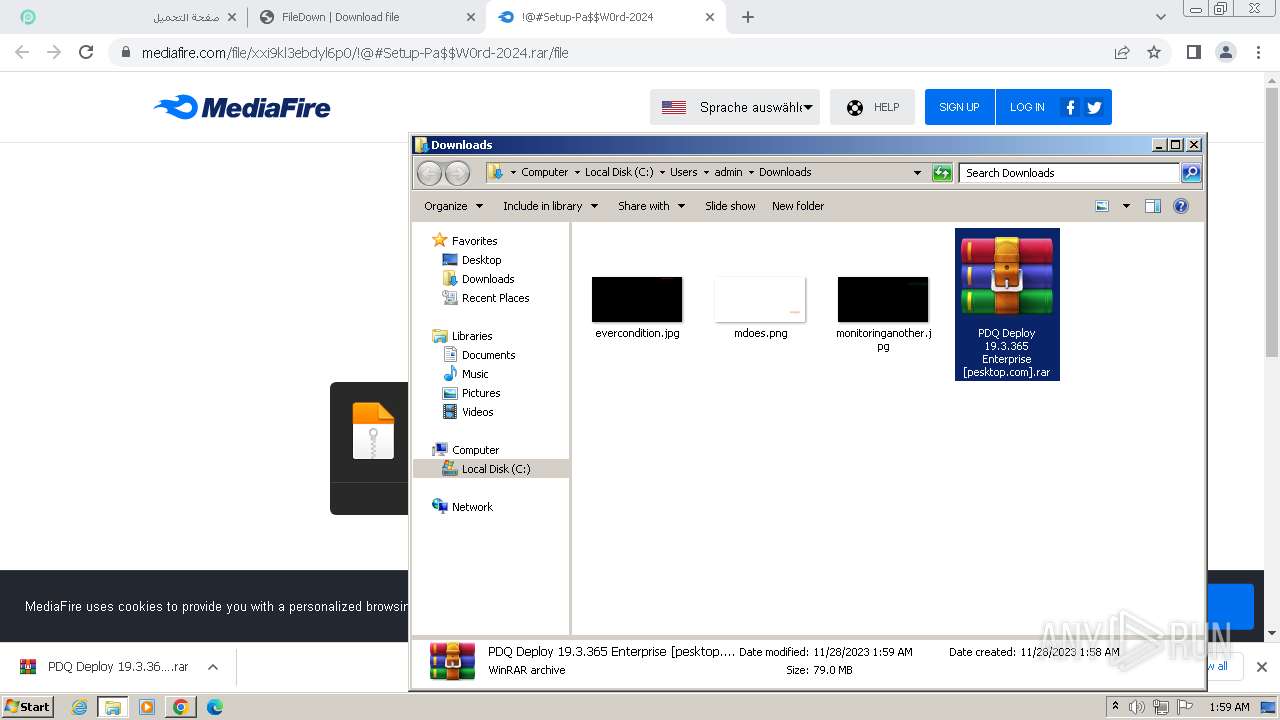The width and height of the screenshot is (1280, 720).
Task: Select Network in navigation pane
Action: click(472, 507)
